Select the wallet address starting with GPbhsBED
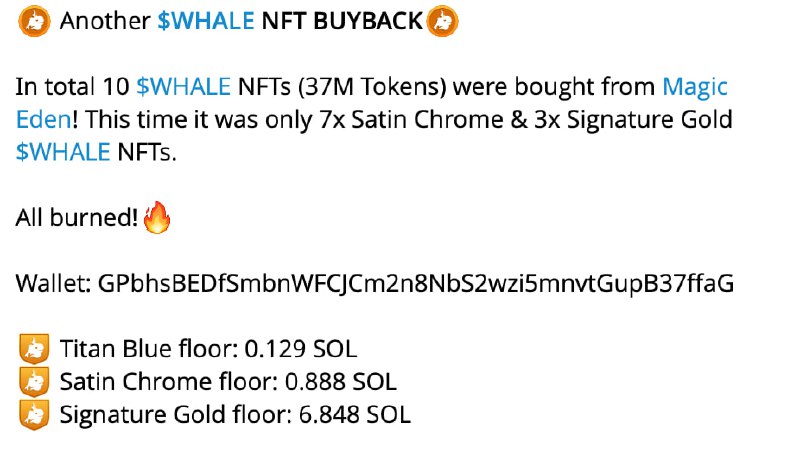 point(416,284)
